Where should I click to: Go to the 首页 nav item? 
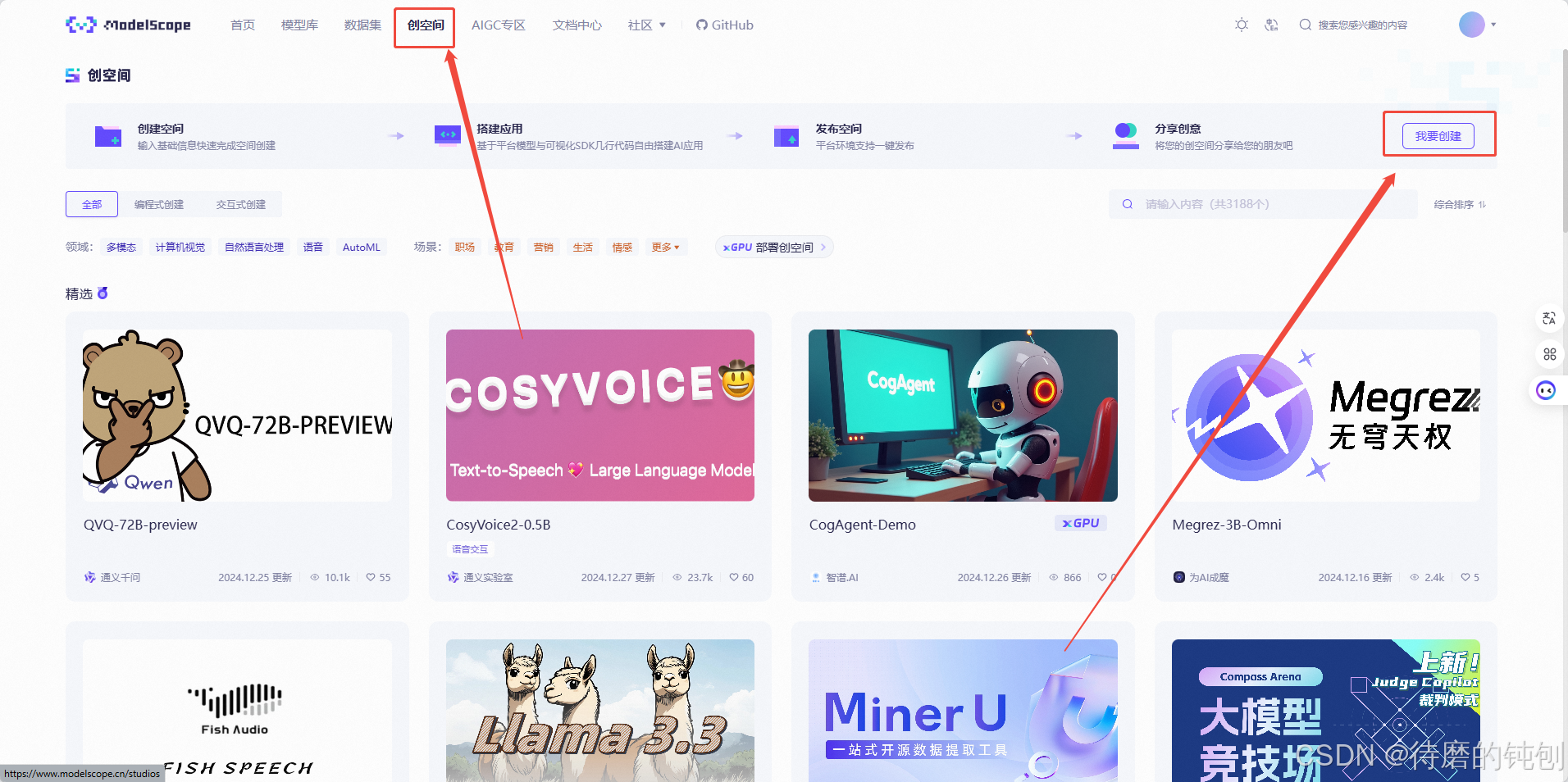click(x=243, y=25)
